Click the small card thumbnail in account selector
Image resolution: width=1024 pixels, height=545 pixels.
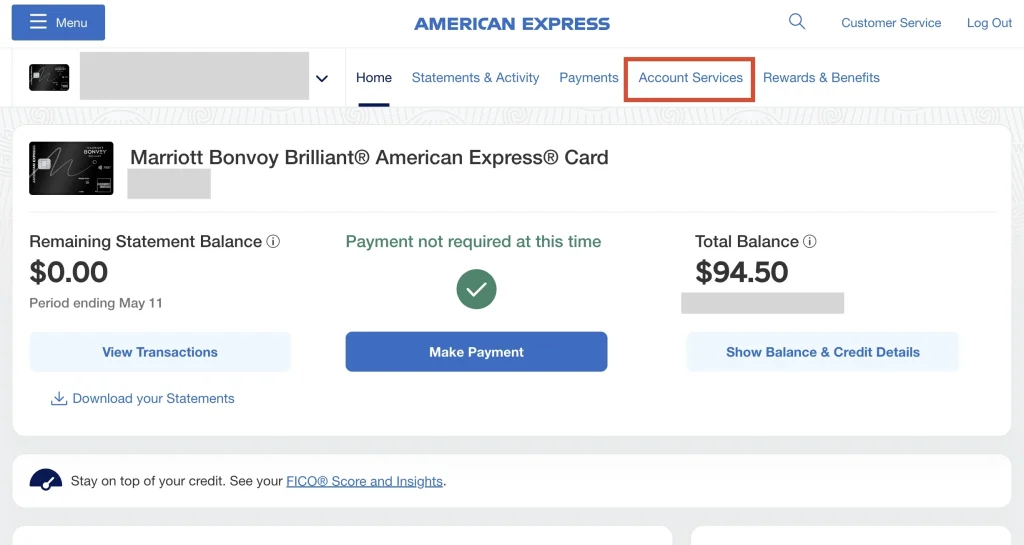pyautogui.click(x=49, y=78)
